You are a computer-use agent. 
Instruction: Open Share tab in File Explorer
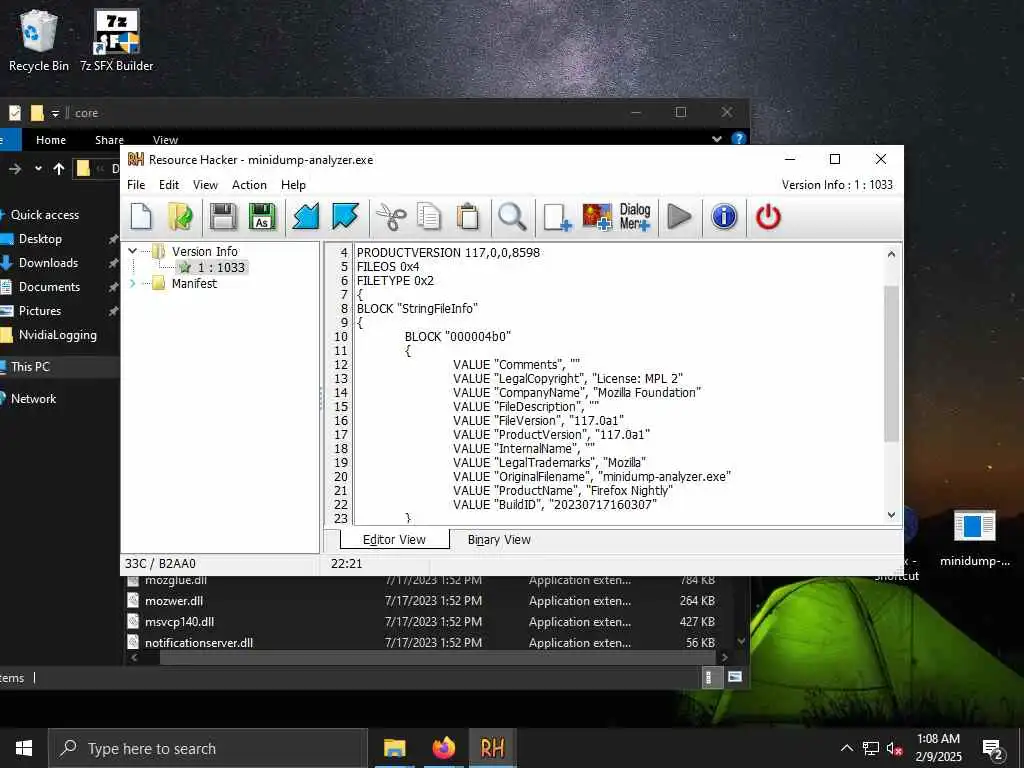pos(109,140)
